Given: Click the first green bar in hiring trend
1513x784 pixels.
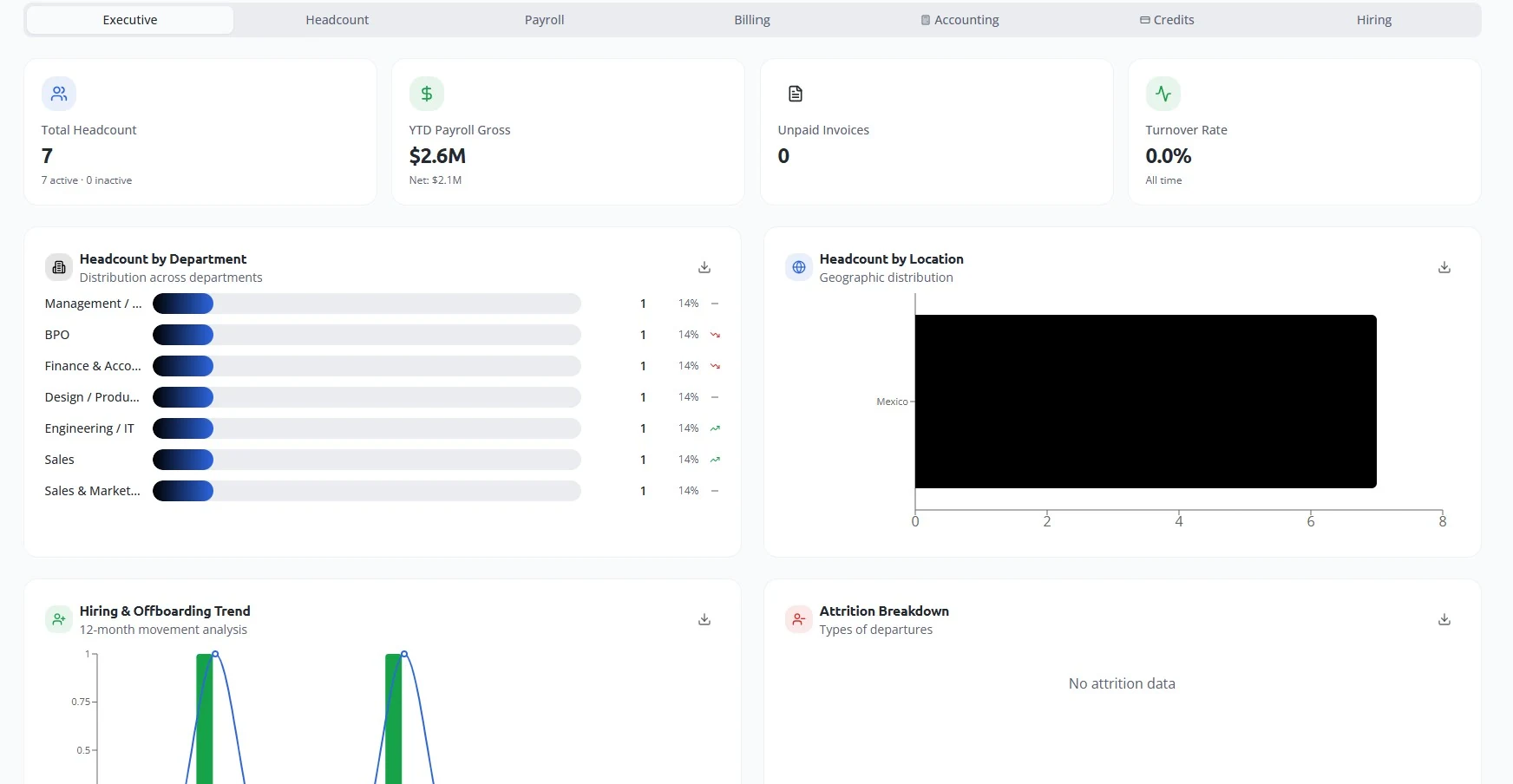Looking at the screenshot, I should point(205,719).
